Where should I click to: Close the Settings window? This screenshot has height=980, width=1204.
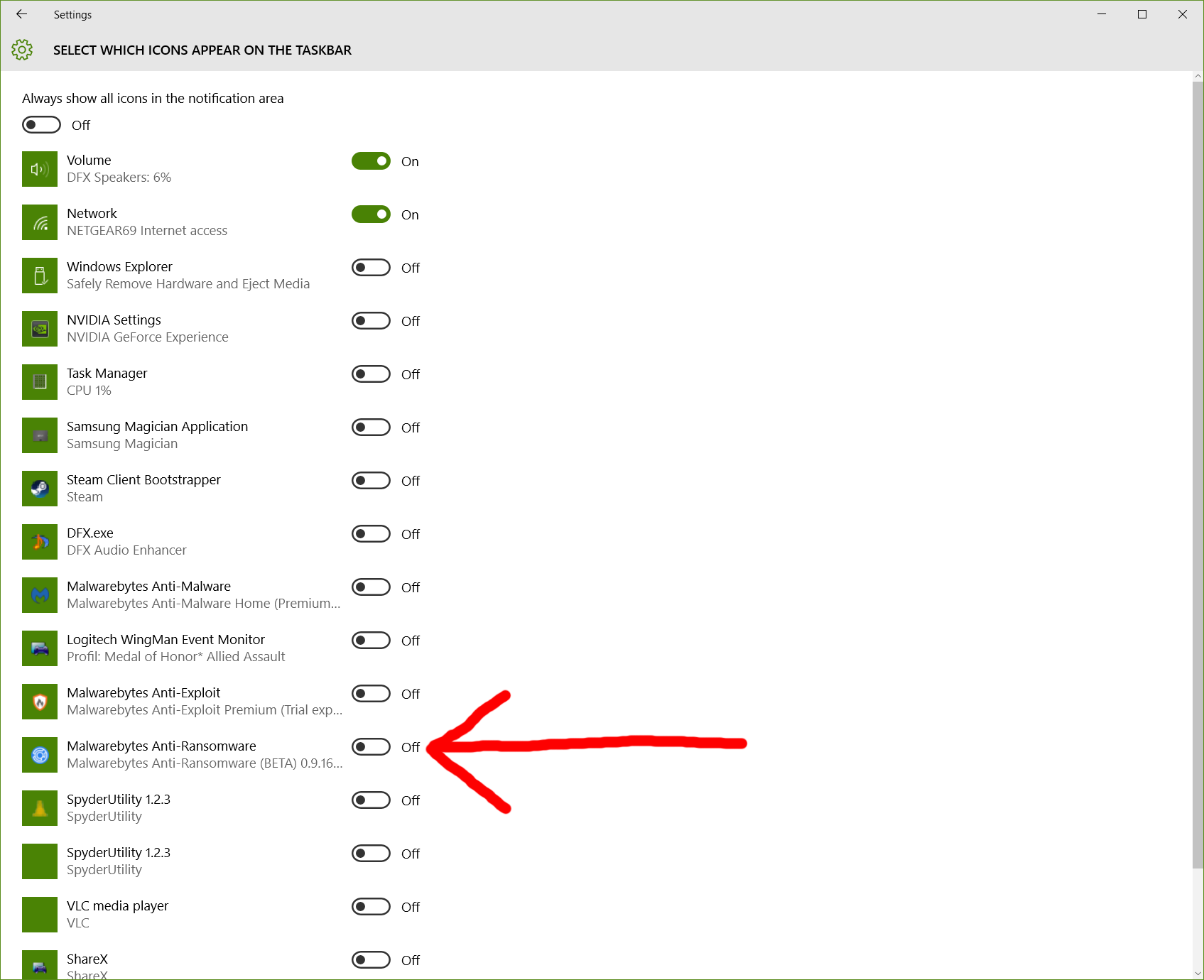1183,14
